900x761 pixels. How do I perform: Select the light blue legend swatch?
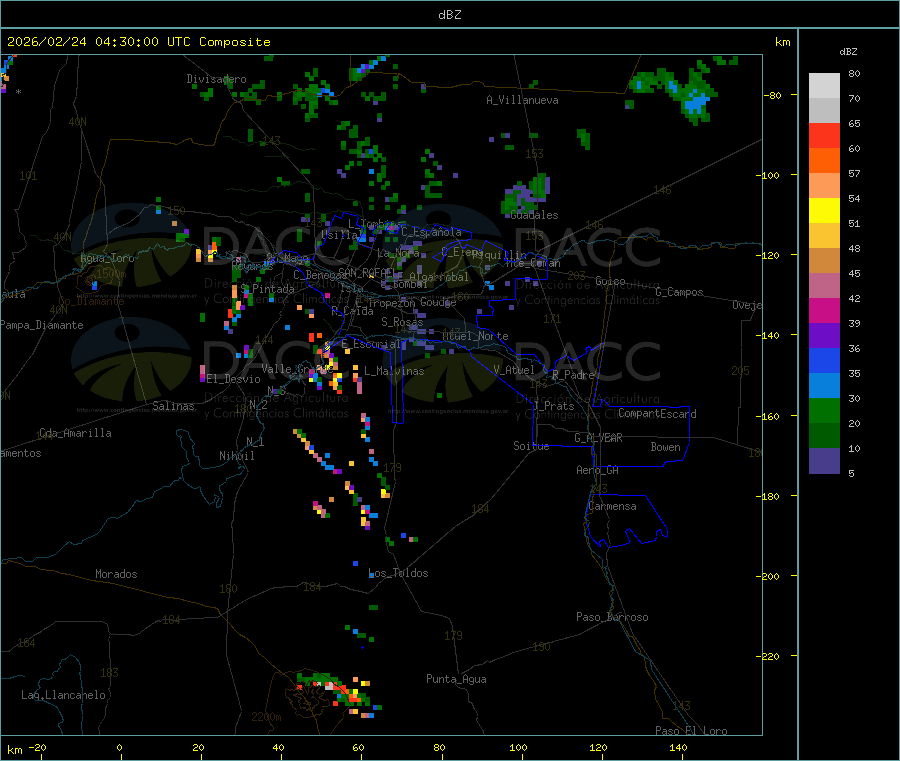824,386
